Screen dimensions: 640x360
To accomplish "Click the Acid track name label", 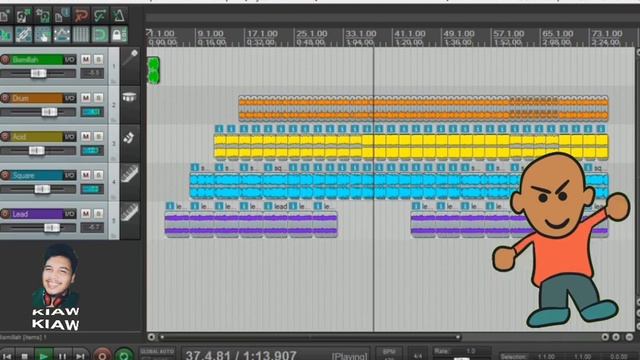I will click(37, 136).
